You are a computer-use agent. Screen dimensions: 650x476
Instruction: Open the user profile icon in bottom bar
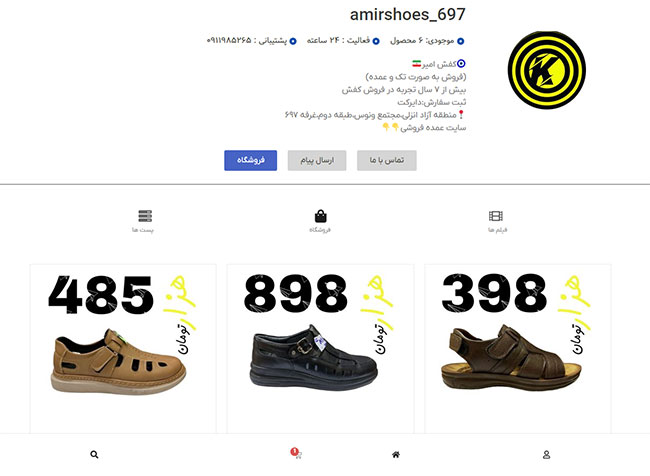pyautogui.click(x=546, y=454)
